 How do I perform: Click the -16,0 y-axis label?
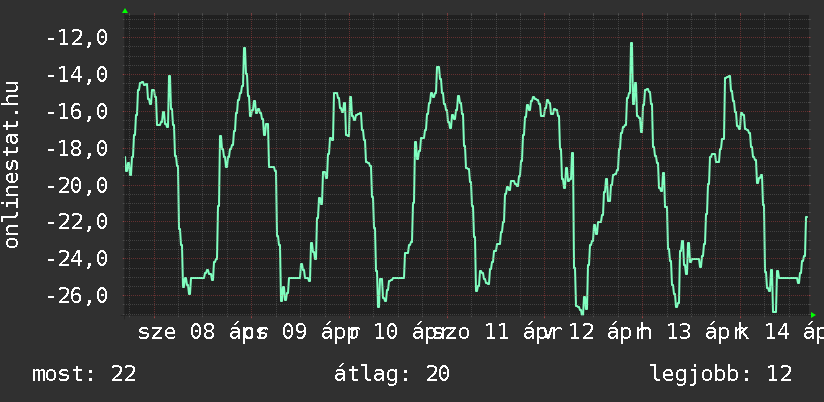point(76,112)
